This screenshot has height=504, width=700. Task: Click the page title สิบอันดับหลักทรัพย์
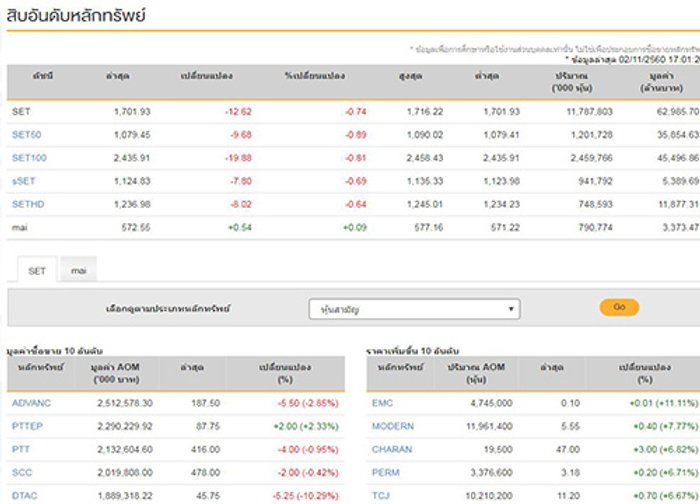click(76, 15)
